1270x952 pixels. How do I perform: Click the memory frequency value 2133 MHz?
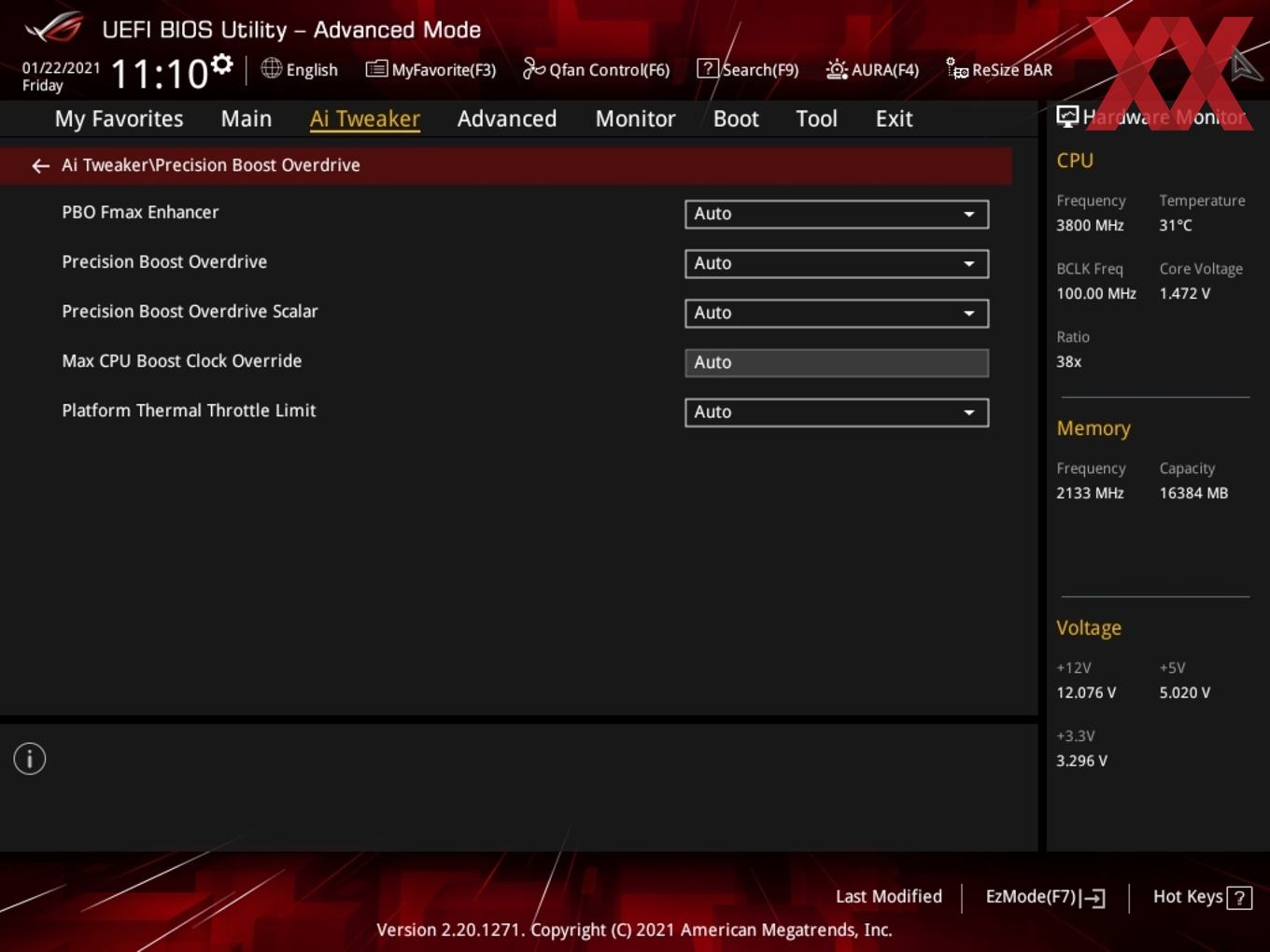tap(1090, 493)
